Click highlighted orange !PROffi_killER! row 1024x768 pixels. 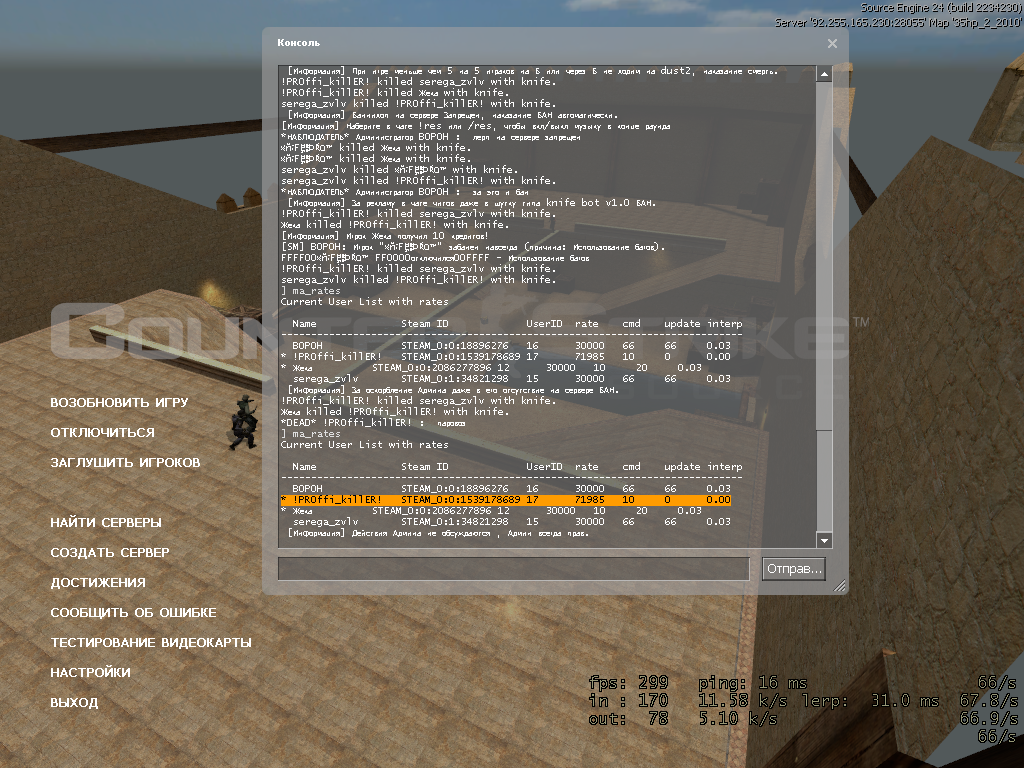coord(505,500)
